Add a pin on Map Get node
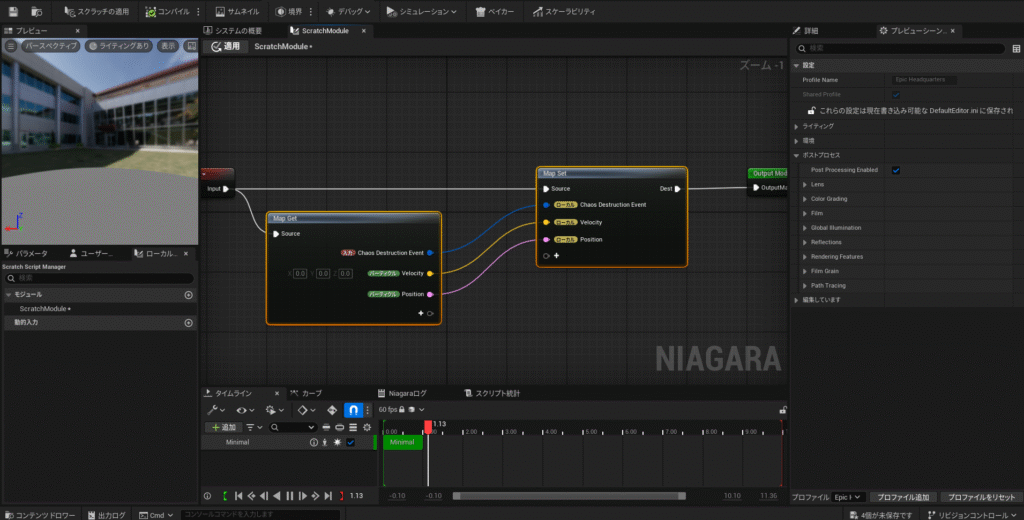The image size is (1024, 520). [x=421, y=314]
